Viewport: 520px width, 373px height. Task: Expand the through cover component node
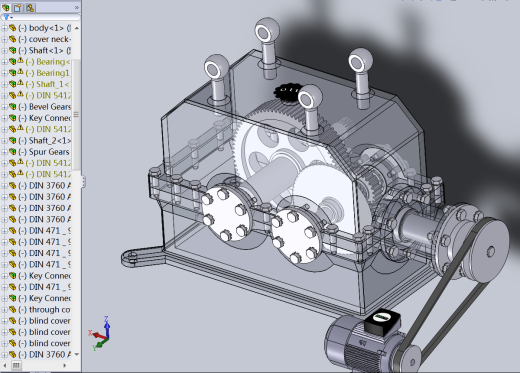click(4, 310)
